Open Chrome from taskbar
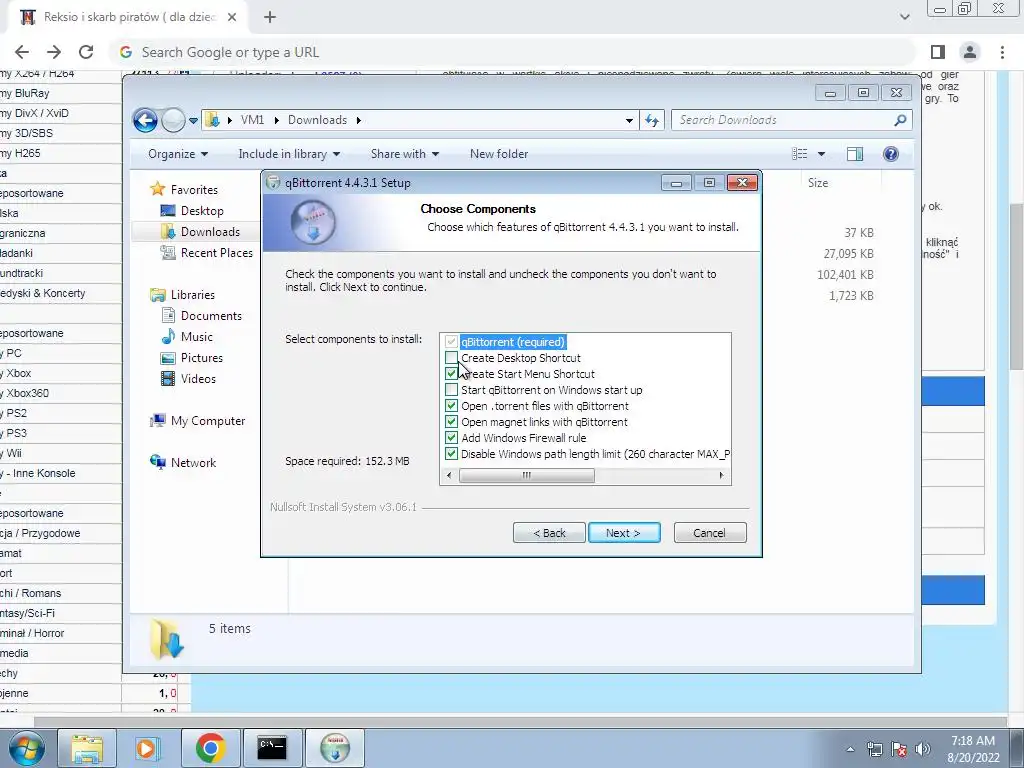The height and width of the screenshot is (768, 1024). tap(210, 748)
